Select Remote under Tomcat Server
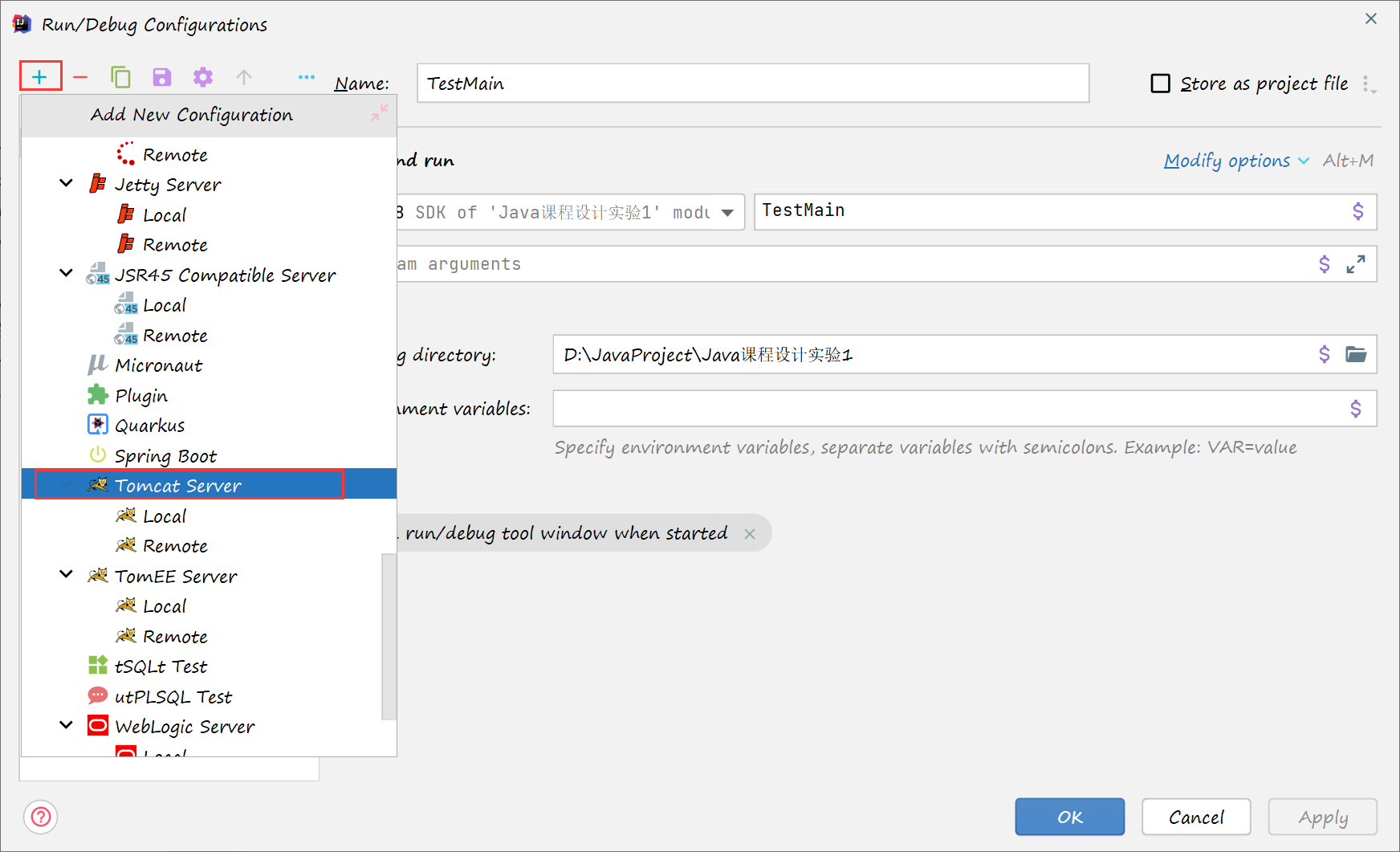Screen dimensions: 1400x852 coord(209,546)
